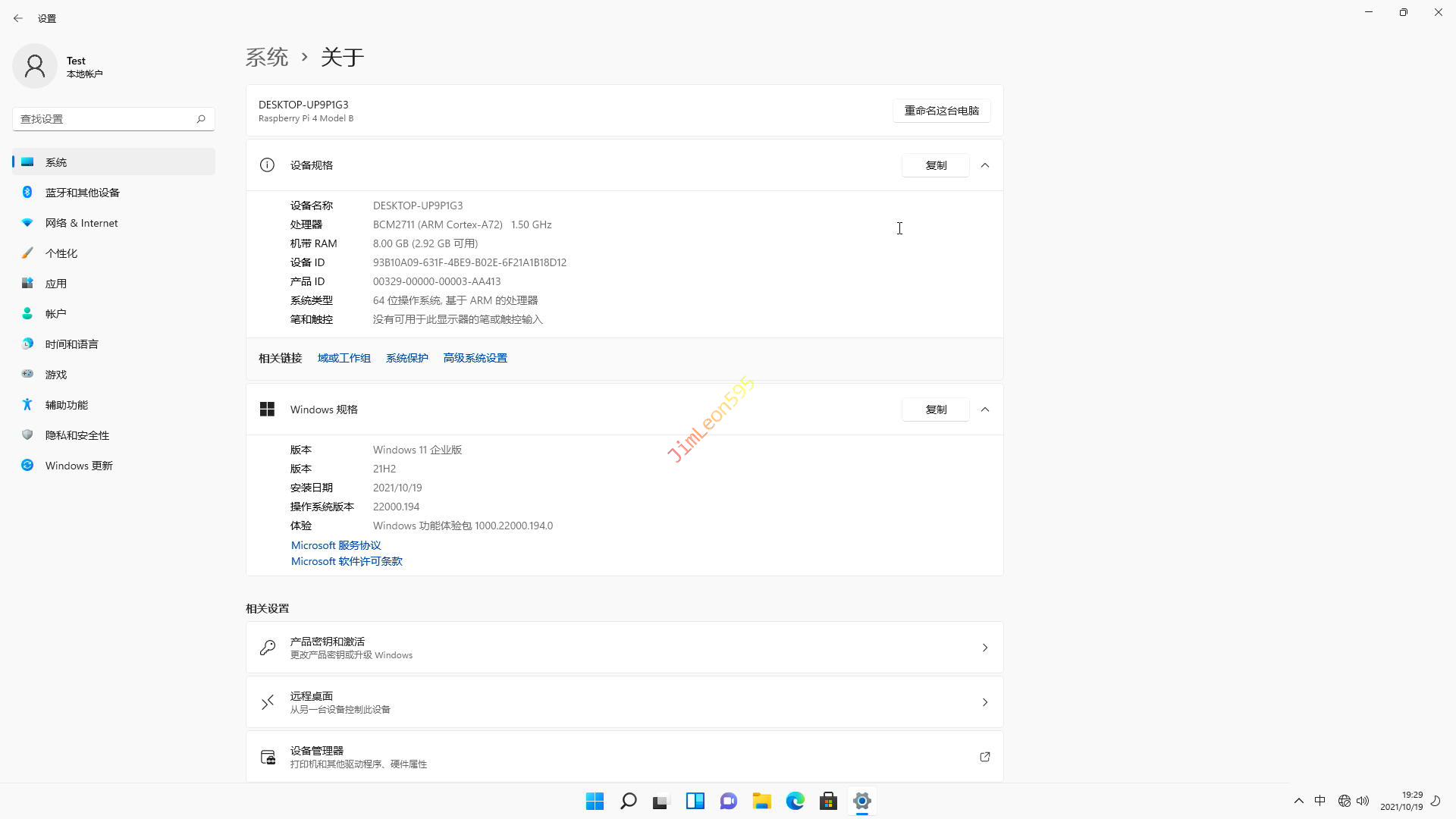Image resolution: width=1456 pixels, height=819 pixels.
Task: Open Accessibility settings in sidebar
Action: click(66, 405)
